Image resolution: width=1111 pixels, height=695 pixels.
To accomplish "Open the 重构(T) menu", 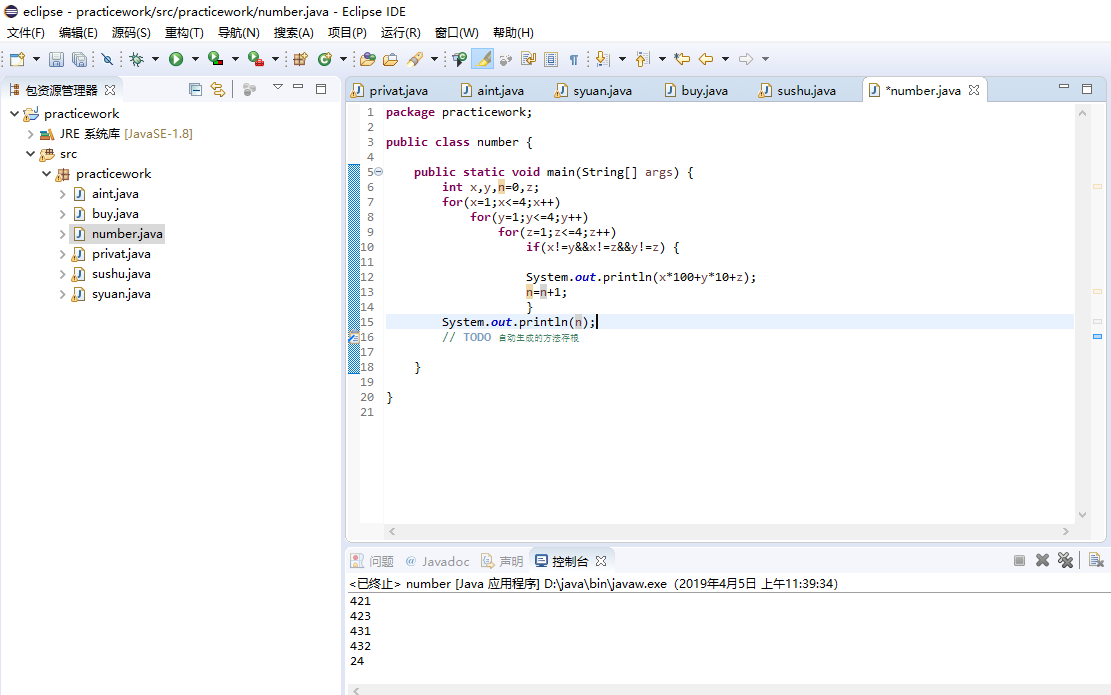I will 184,32.
